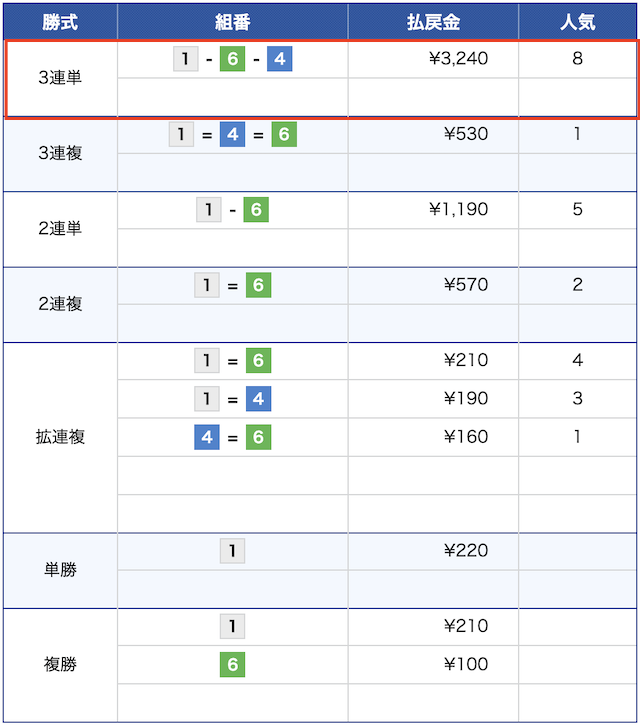Screen dimensions: 640x726
Task: Click blue 4 badge in the ¥190 row
Action: (258, 399)
